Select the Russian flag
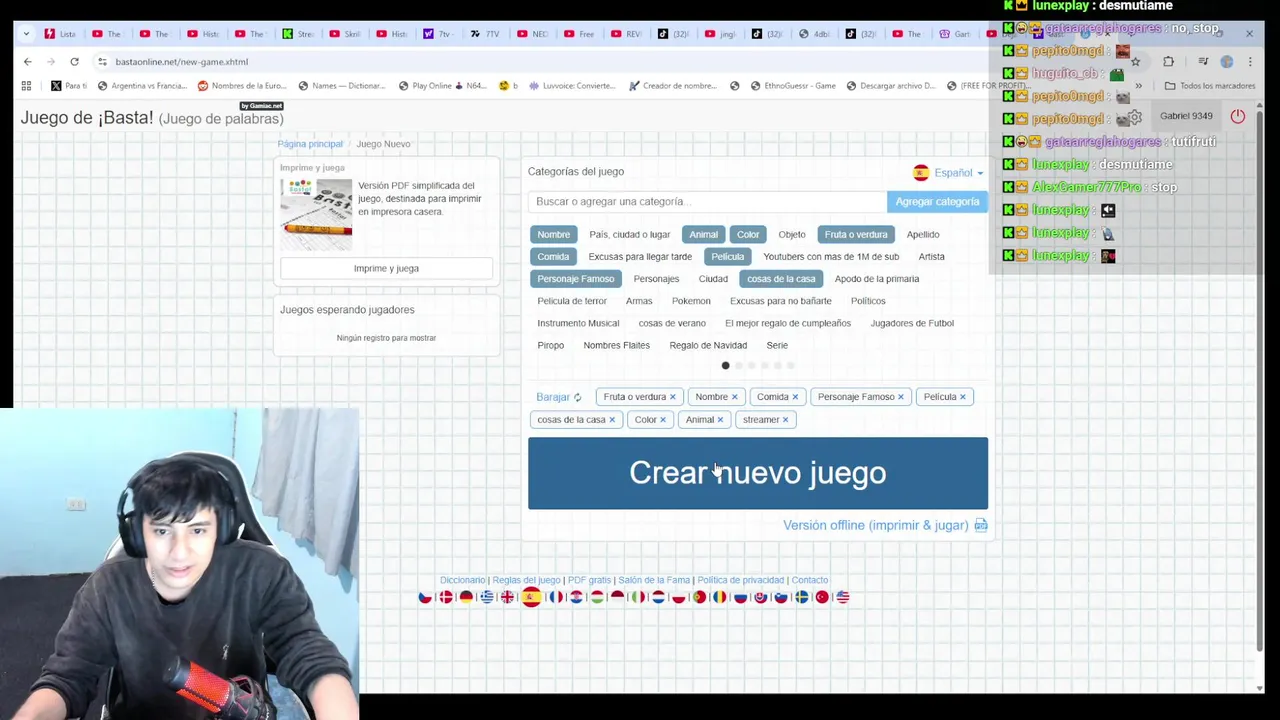 click(740, 597)
